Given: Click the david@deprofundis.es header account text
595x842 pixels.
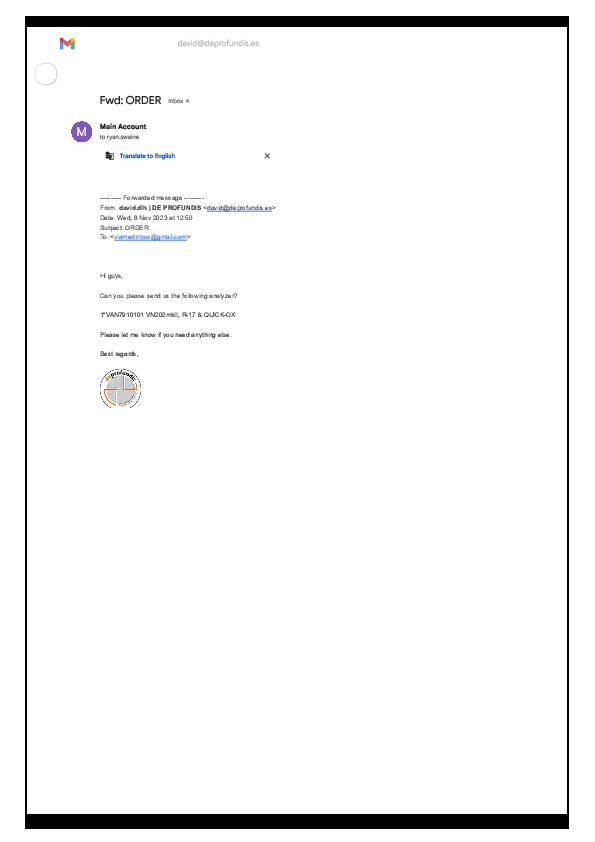Looking at the screenshot, I should pos(219,43).
